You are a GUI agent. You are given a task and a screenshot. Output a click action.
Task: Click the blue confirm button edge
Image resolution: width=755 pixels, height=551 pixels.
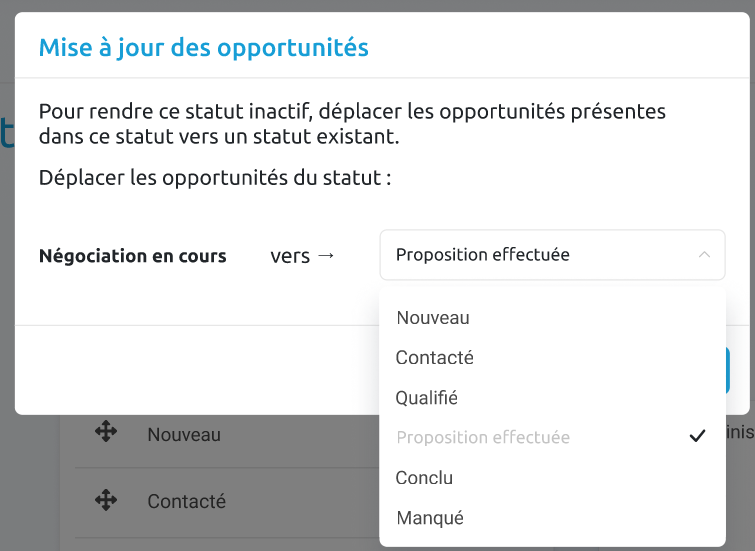coord(728,371)
